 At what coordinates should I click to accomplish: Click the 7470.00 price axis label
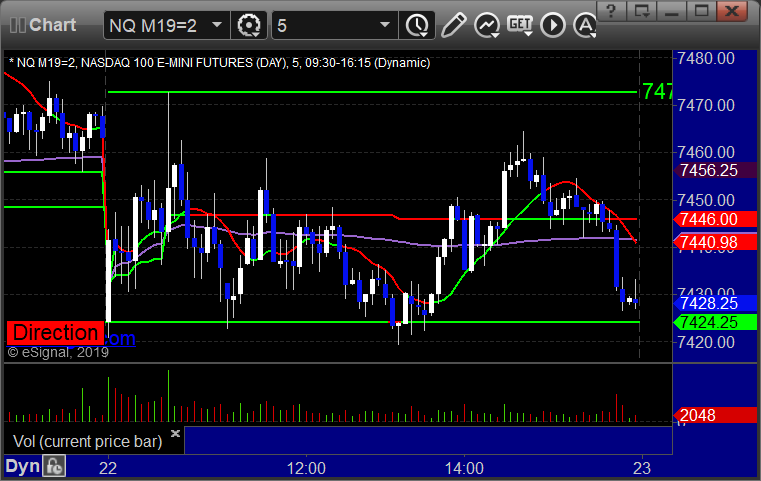[706, 105]
